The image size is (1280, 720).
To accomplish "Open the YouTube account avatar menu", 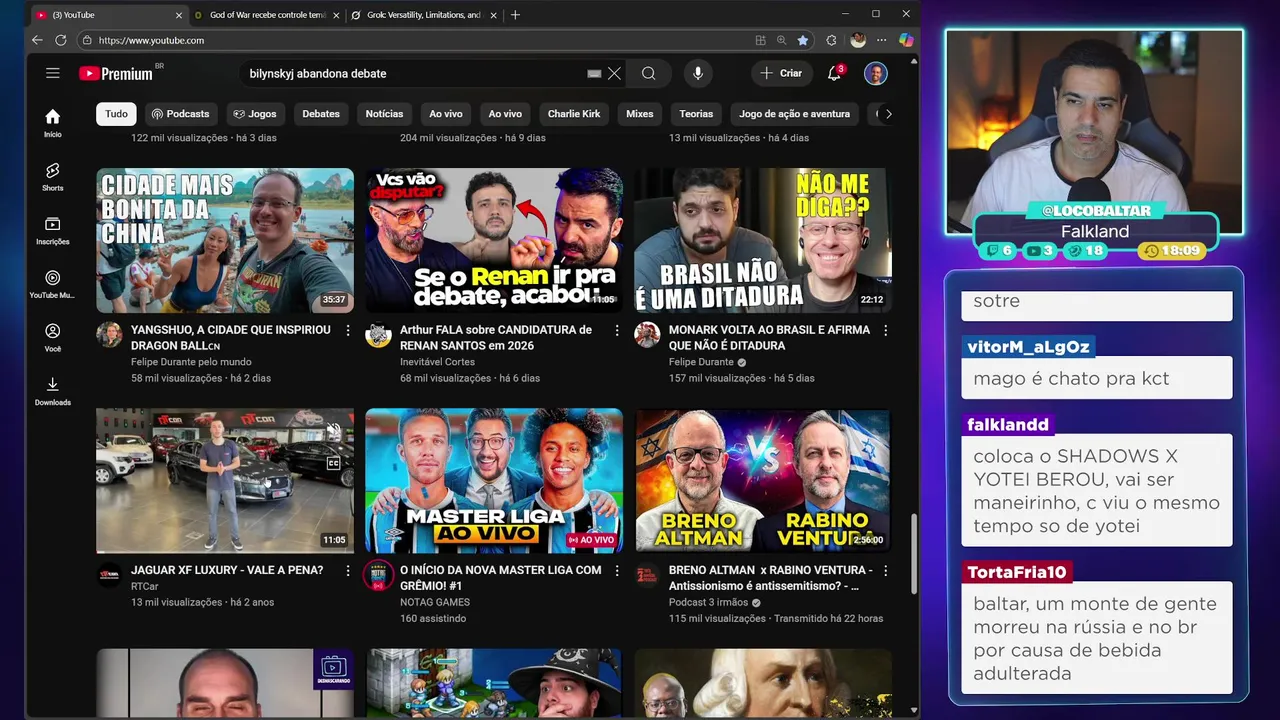I will point(876,73).
